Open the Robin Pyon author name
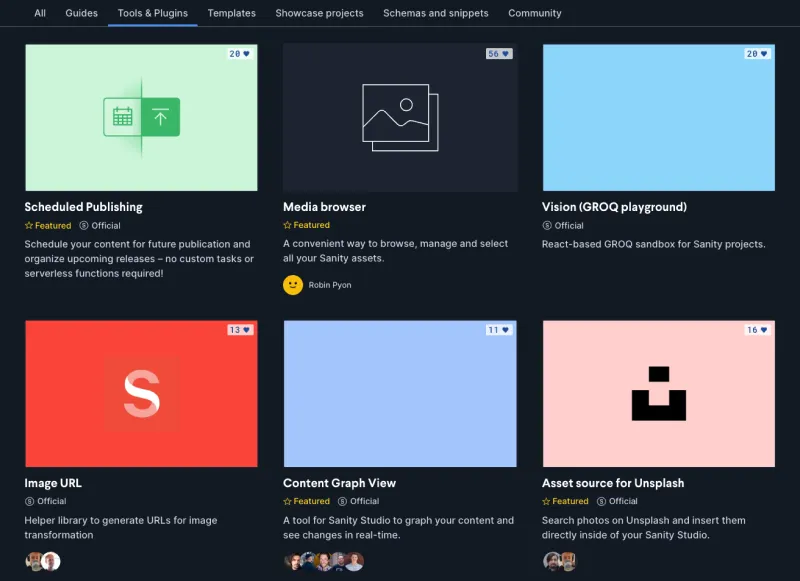The height and width of the screenshot is (581, 800). (330, 285)
